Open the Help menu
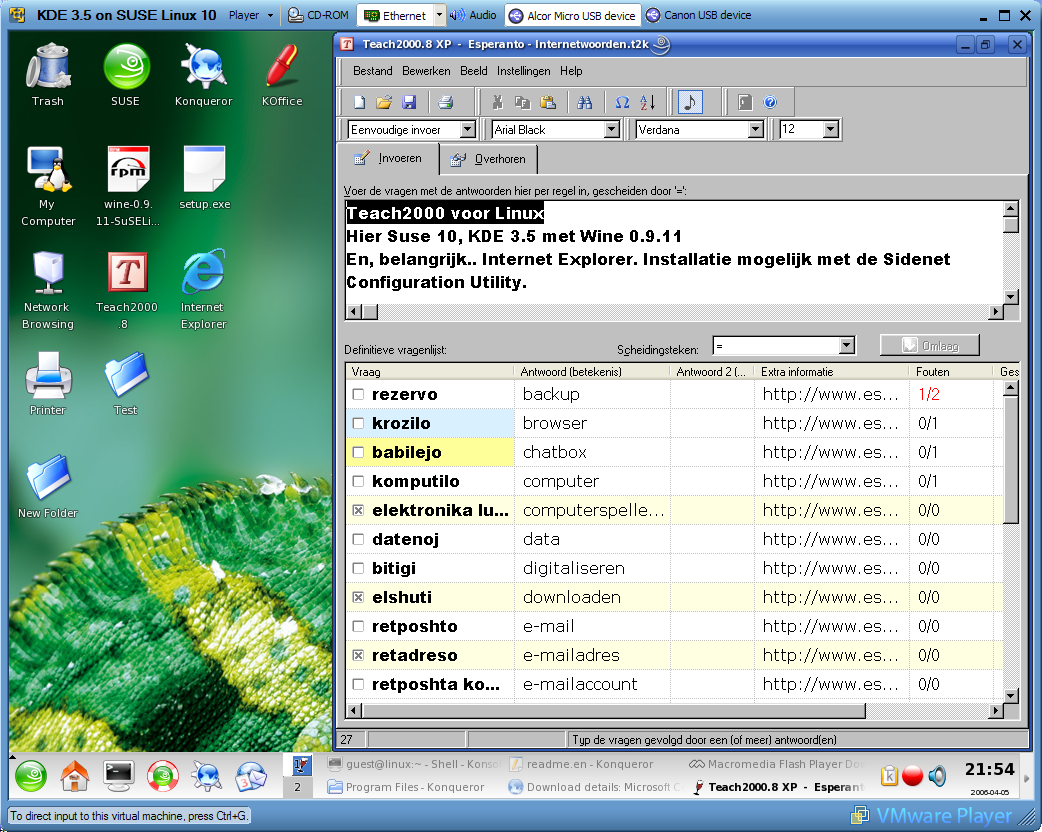Image resolution: width=1042 pixels, height=832 pixels. pos(571,71)
